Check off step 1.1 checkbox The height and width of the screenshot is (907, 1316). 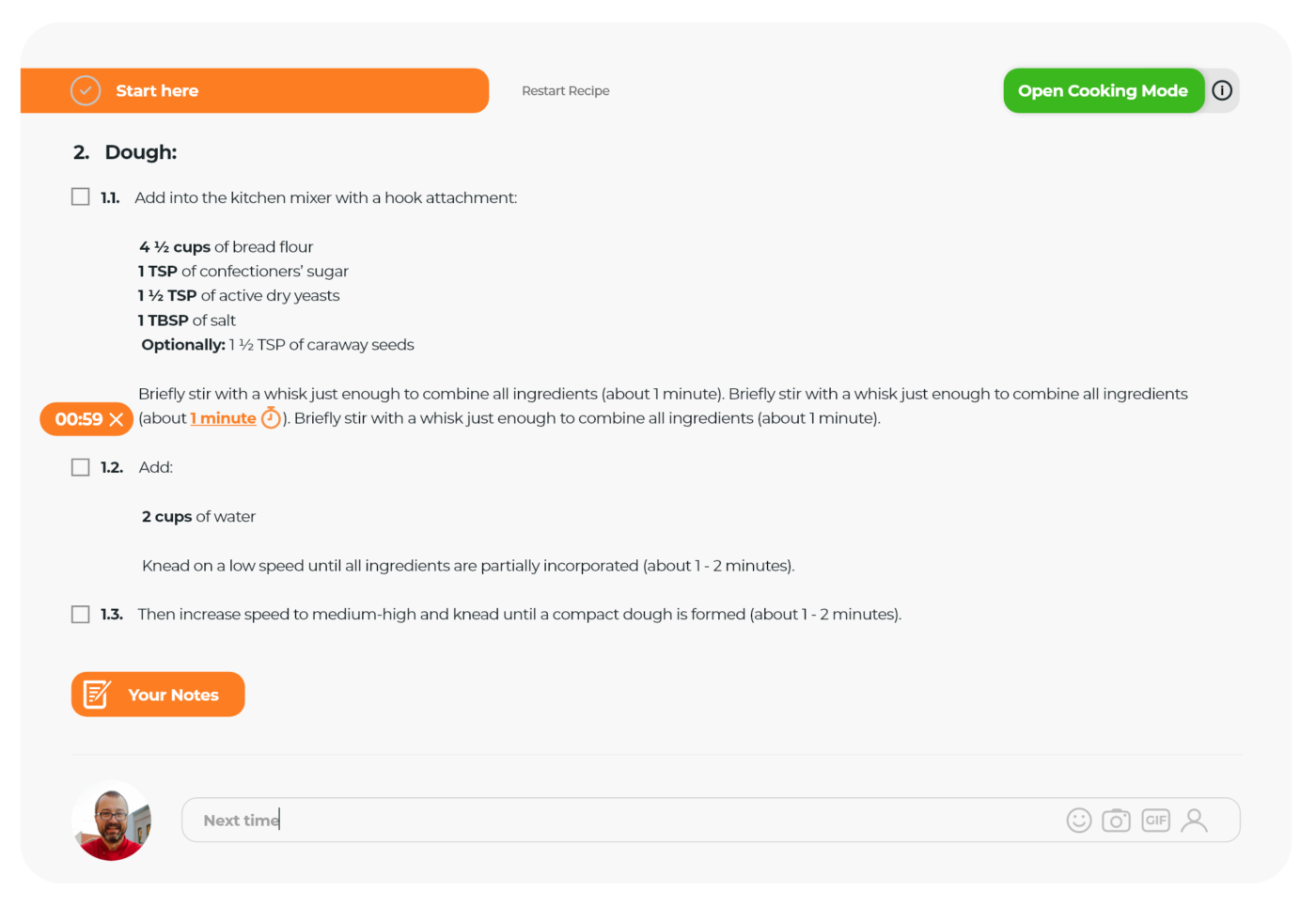[x=81, y=197]
